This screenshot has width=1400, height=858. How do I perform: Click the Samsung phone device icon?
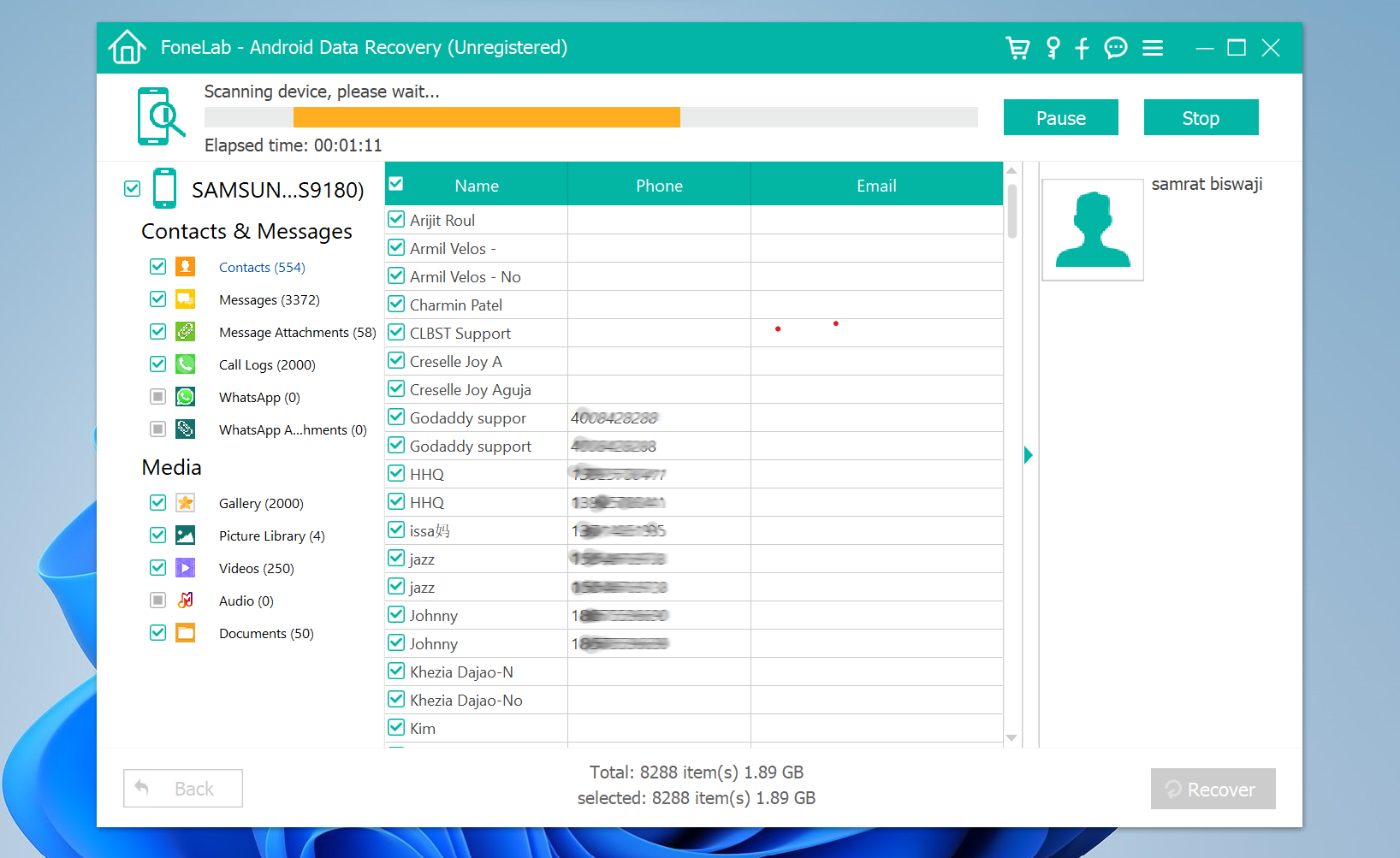click(164, 188)
